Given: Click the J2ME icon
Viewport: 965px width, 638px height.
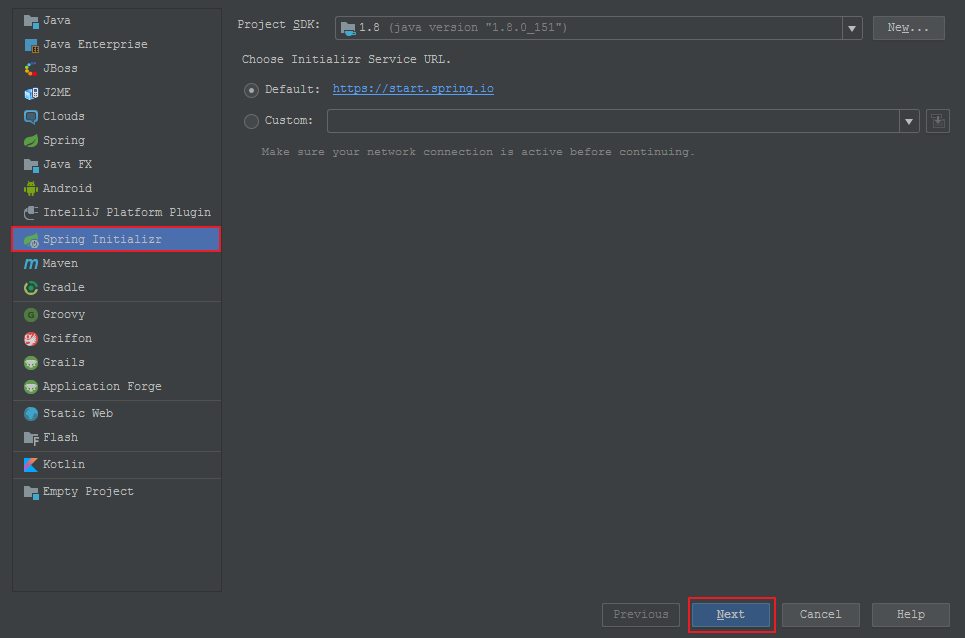Looking at the screenshot, I should click(x=31, y=93).
